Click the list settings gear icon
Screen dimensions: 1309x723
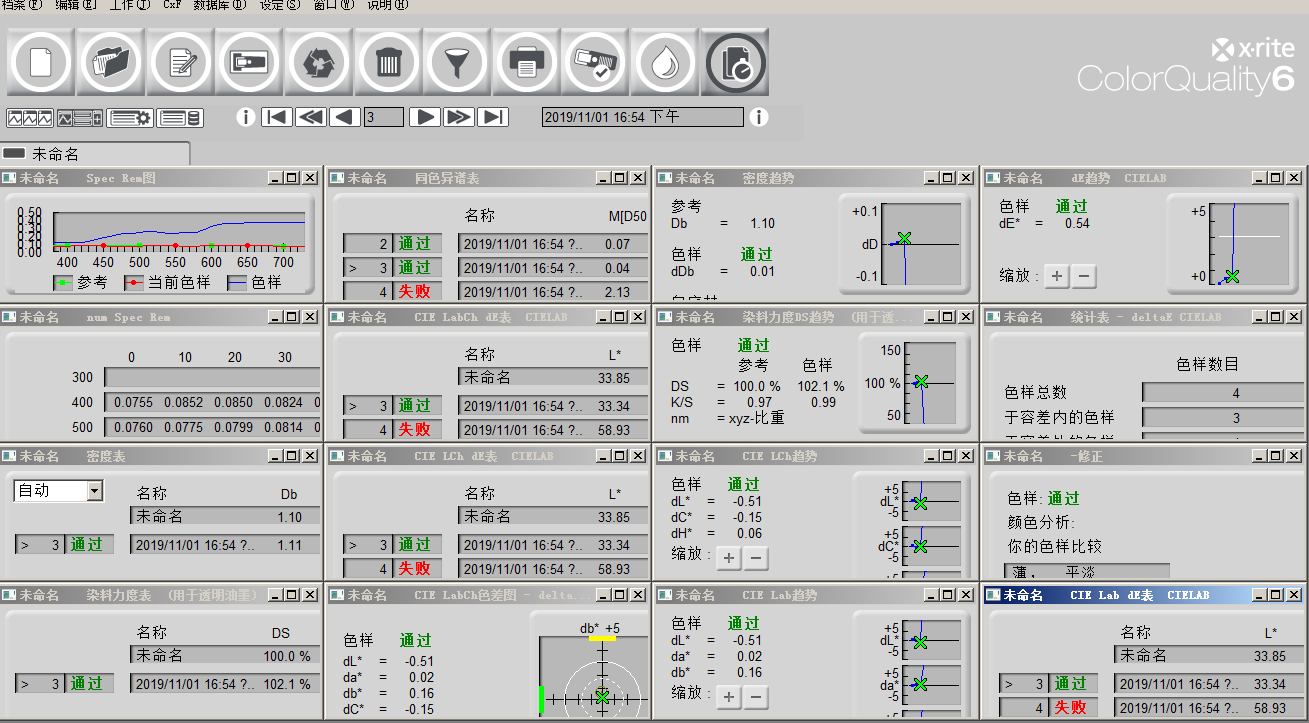(130, 118)
